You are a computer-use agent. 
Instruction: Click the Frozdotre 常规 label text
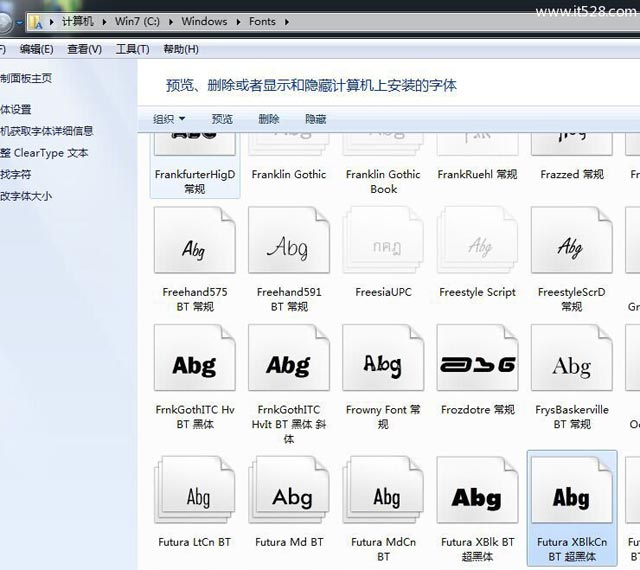(478, 410)
